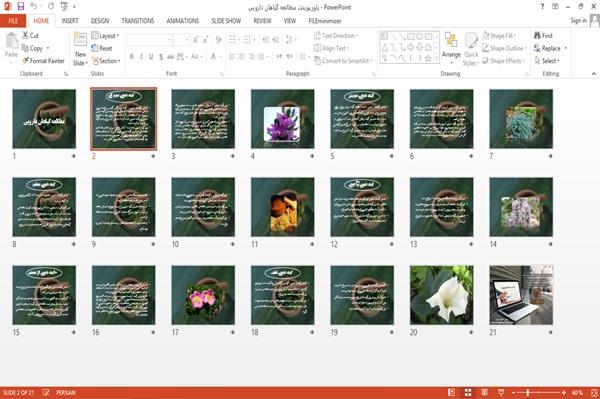Switch to the ANIMATIONS tab
600x399 pixels.
pos(183,21)
